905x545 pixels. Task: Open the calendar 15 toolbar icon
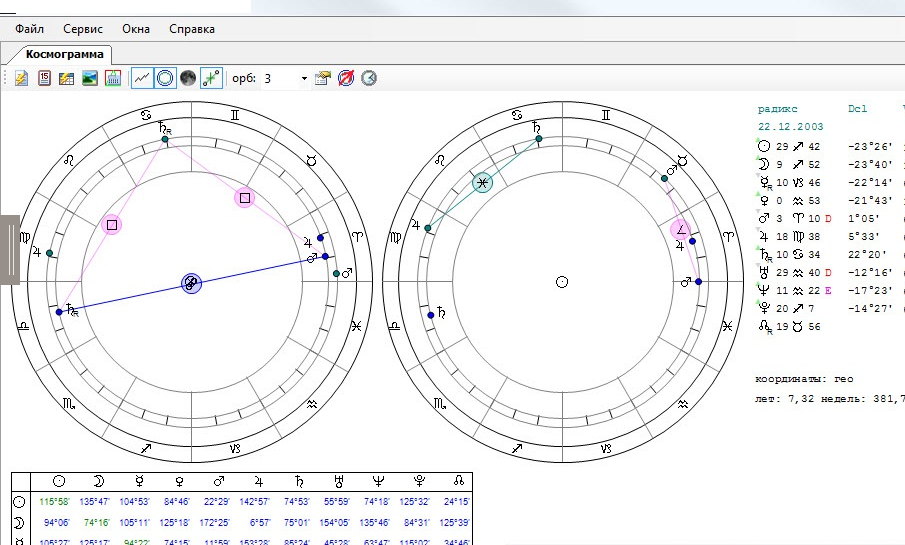coord(44,78)
